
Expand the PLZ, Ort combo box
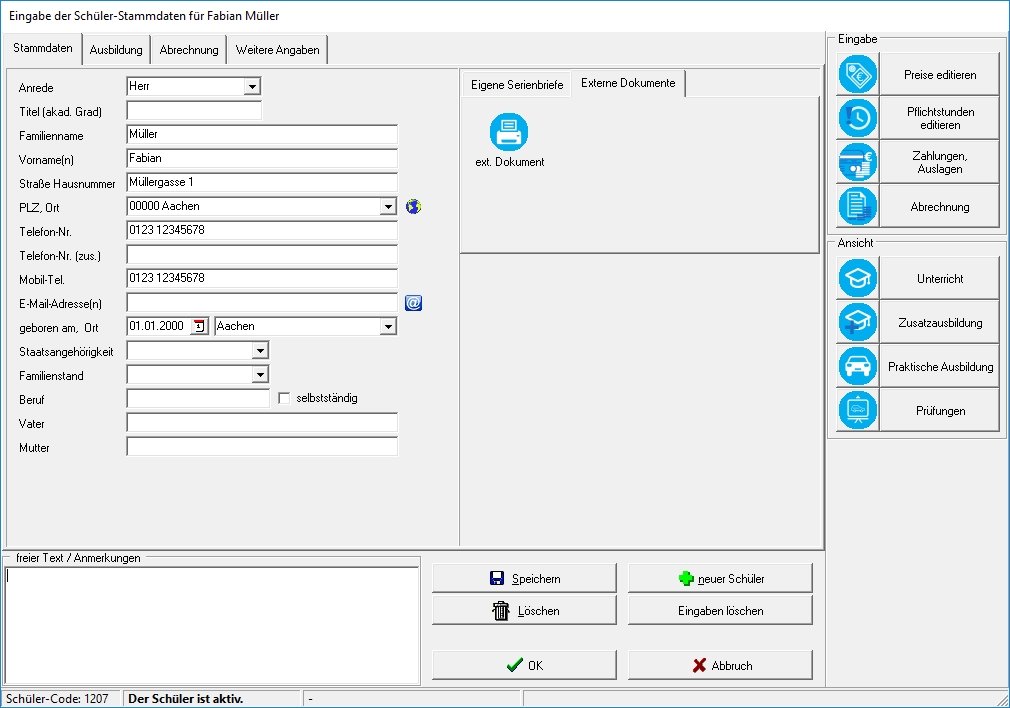pyautogui.click(x=388, y=207)
